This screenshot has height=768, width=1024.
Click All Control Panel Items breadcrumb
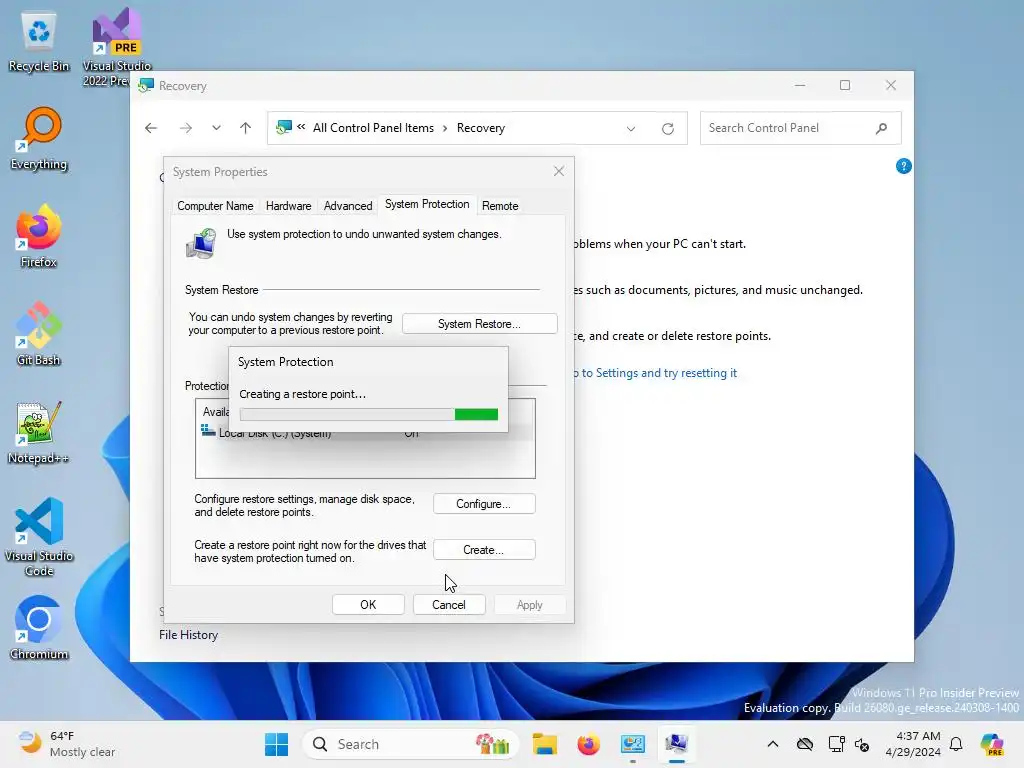374,128
